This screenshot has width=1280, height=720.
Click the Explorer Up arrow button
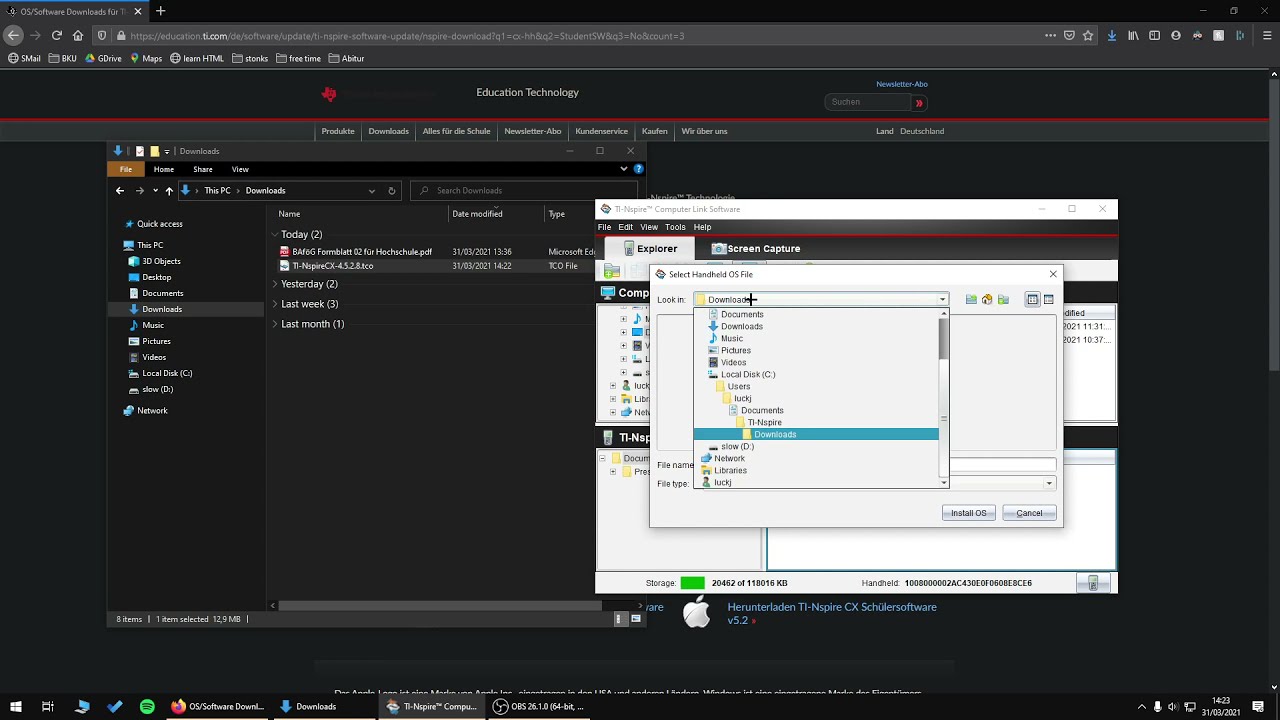click(x=169, y=190)
